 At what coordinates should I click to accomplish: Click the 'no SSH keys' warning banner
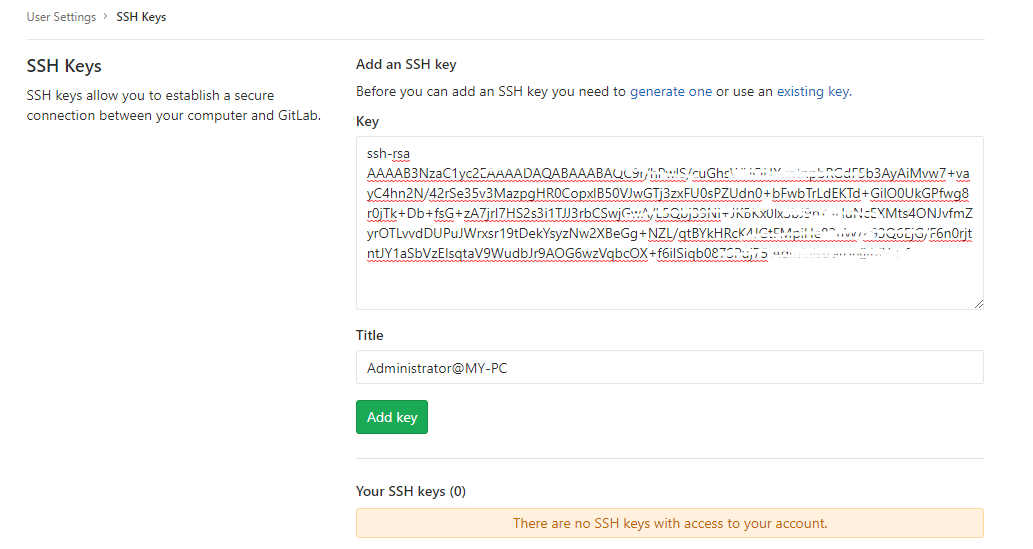click(670, 523)
